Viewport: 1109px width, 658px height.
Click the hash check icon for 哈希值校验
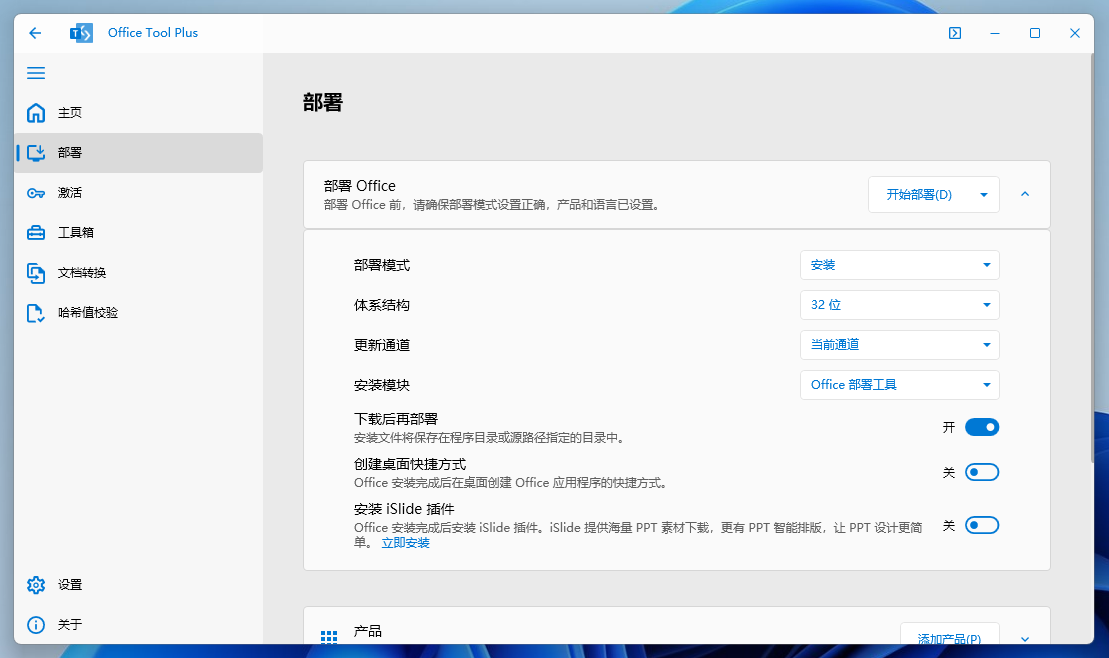click(x=36, y=313)
